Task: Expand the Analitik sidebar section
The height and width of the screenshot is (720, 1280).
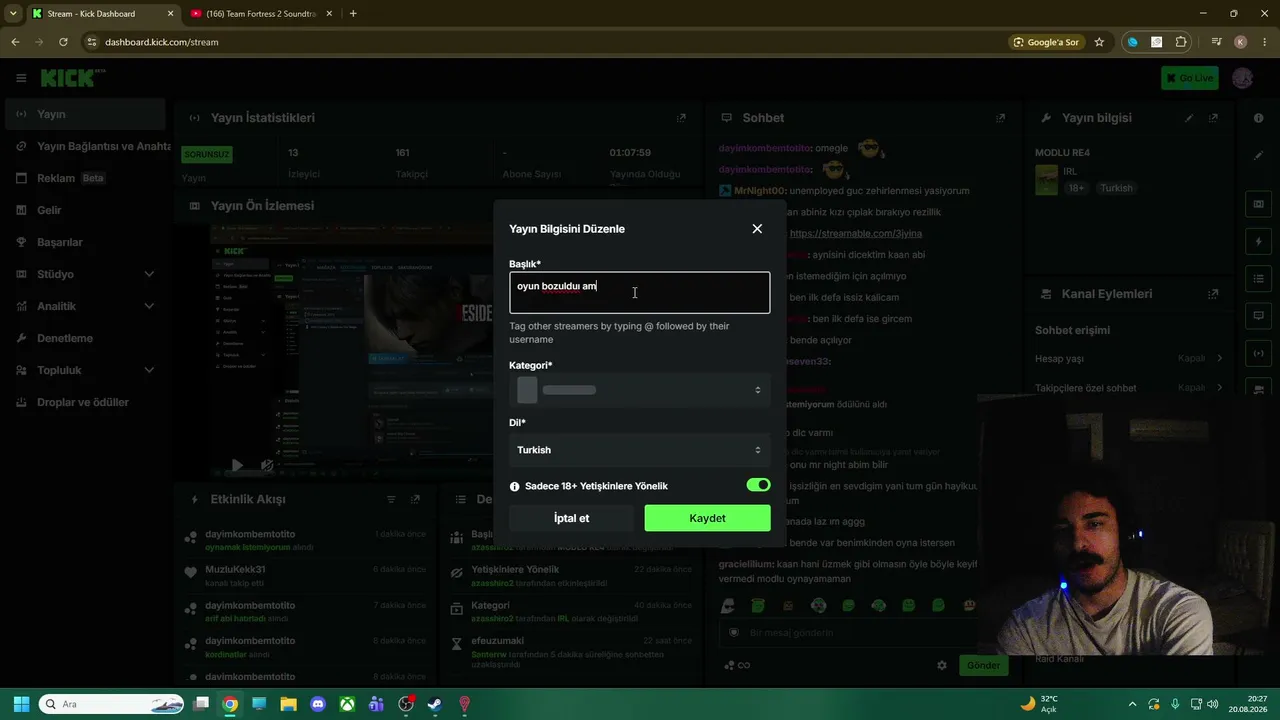Action: point(85,306)
